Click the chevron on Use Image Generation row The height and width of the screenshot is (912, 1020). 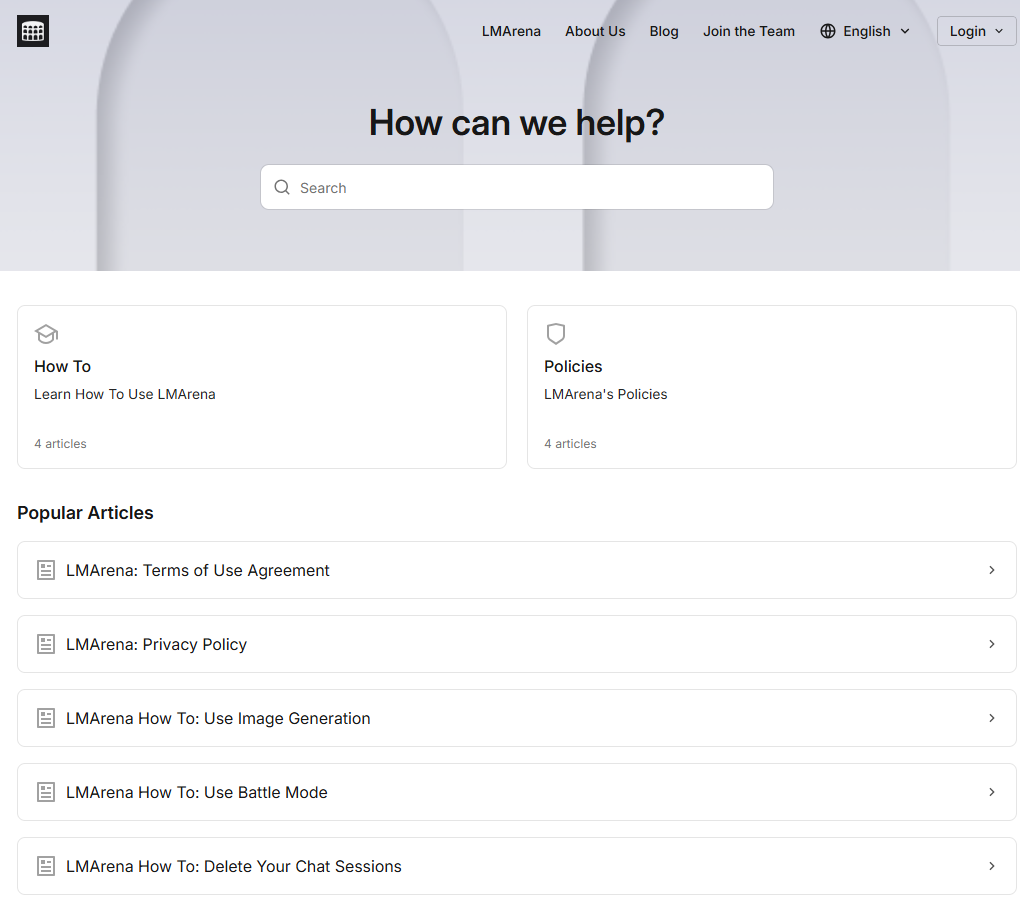[x=992, y=718]
